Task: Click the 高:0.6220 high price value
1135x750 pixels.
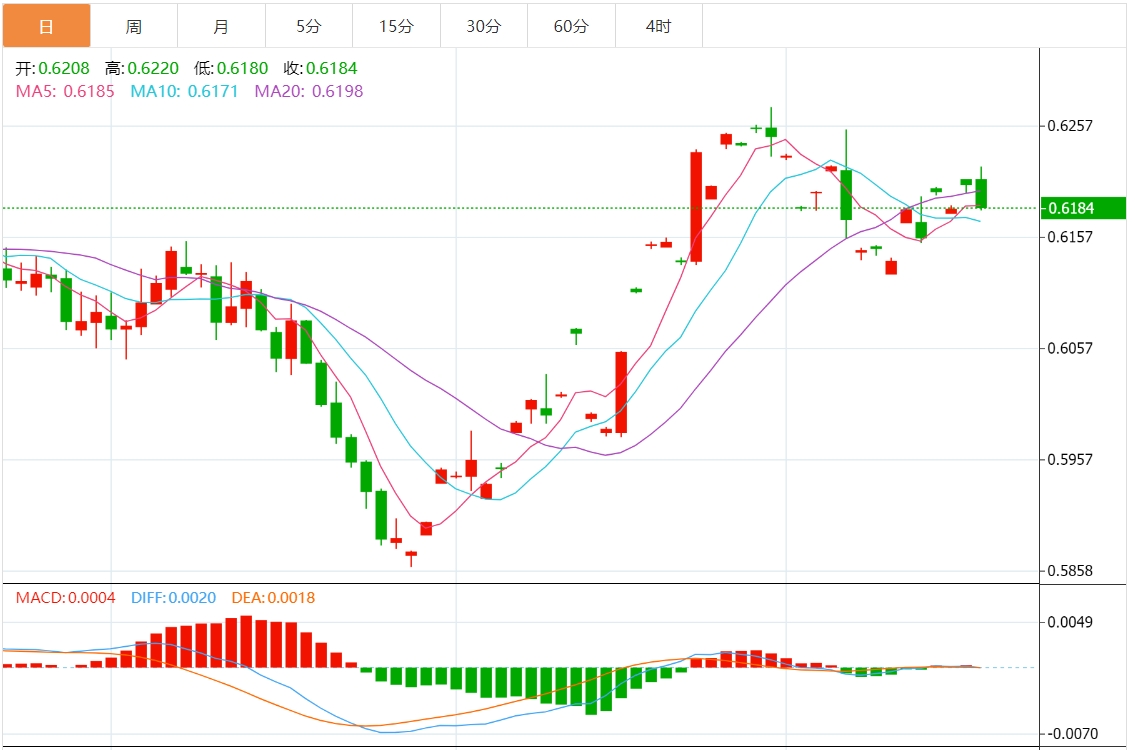Action: click(x=142, y=68)
